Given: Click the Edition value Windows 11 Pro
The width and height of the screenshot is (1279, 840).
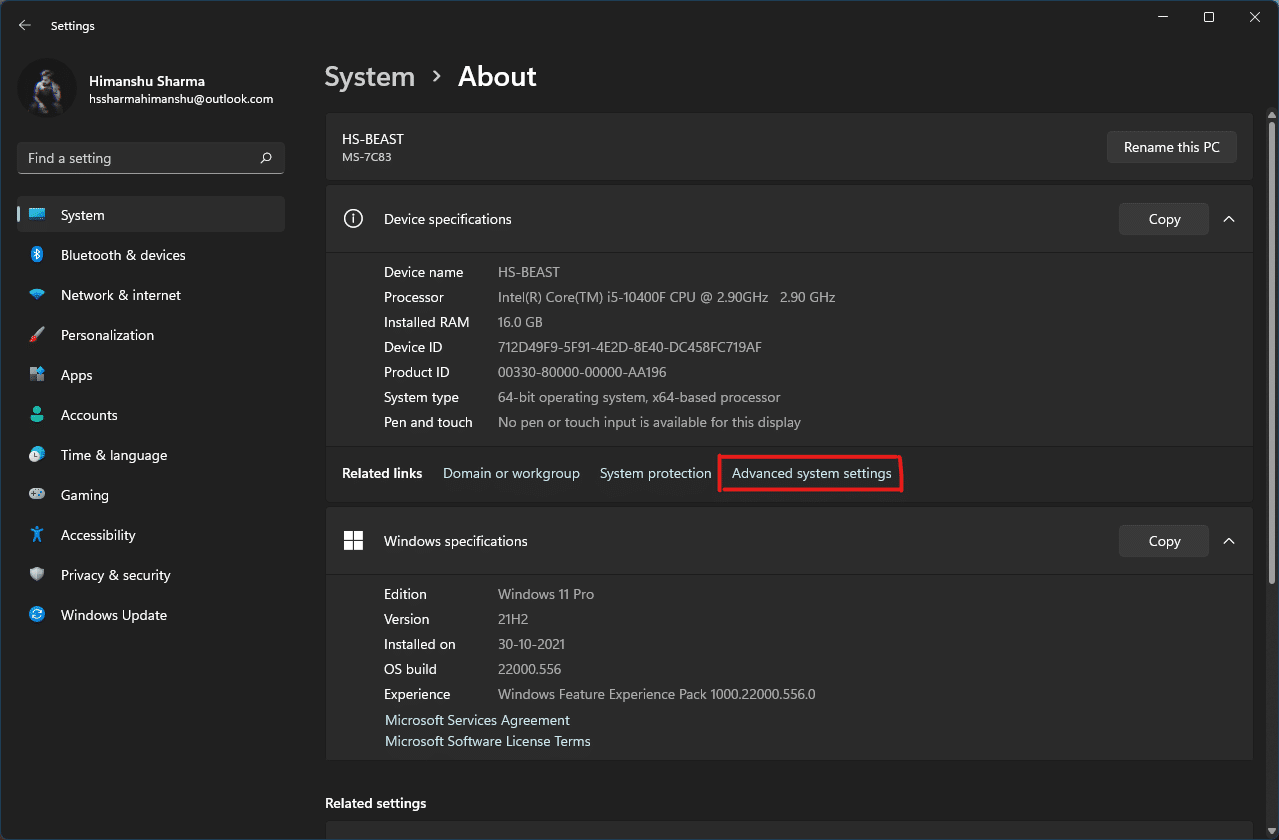Looking at the screenshot, I should (x=546, y=594).
